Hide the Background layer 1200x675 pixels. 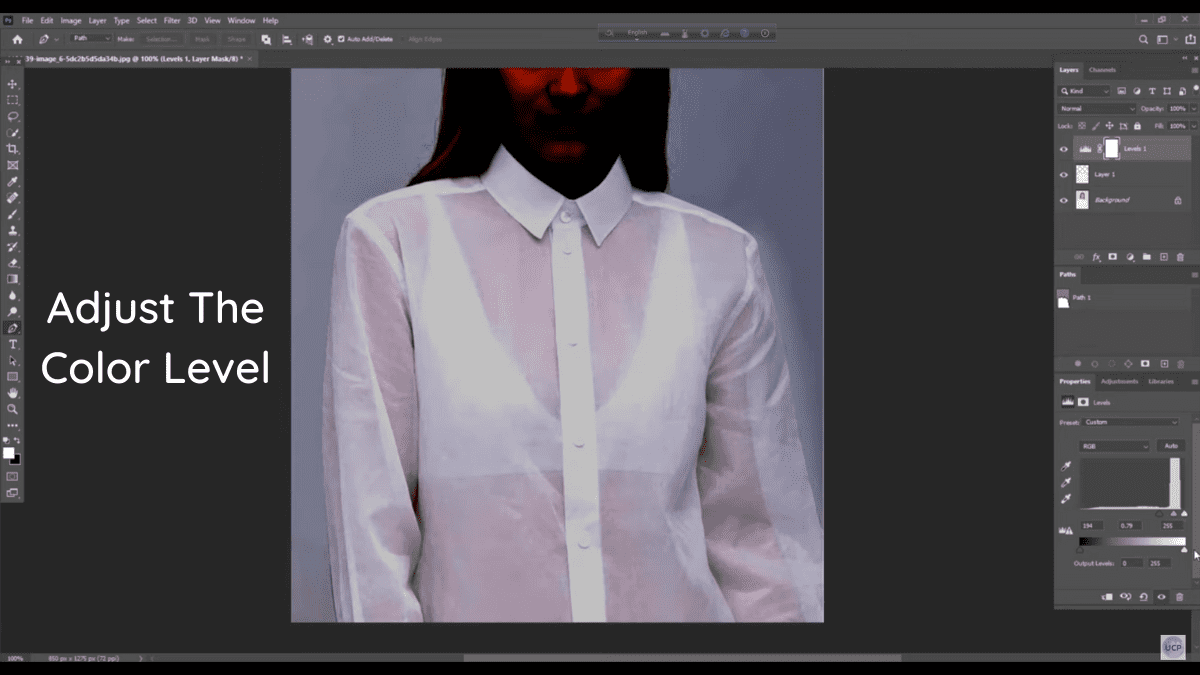coord(1064,200)
